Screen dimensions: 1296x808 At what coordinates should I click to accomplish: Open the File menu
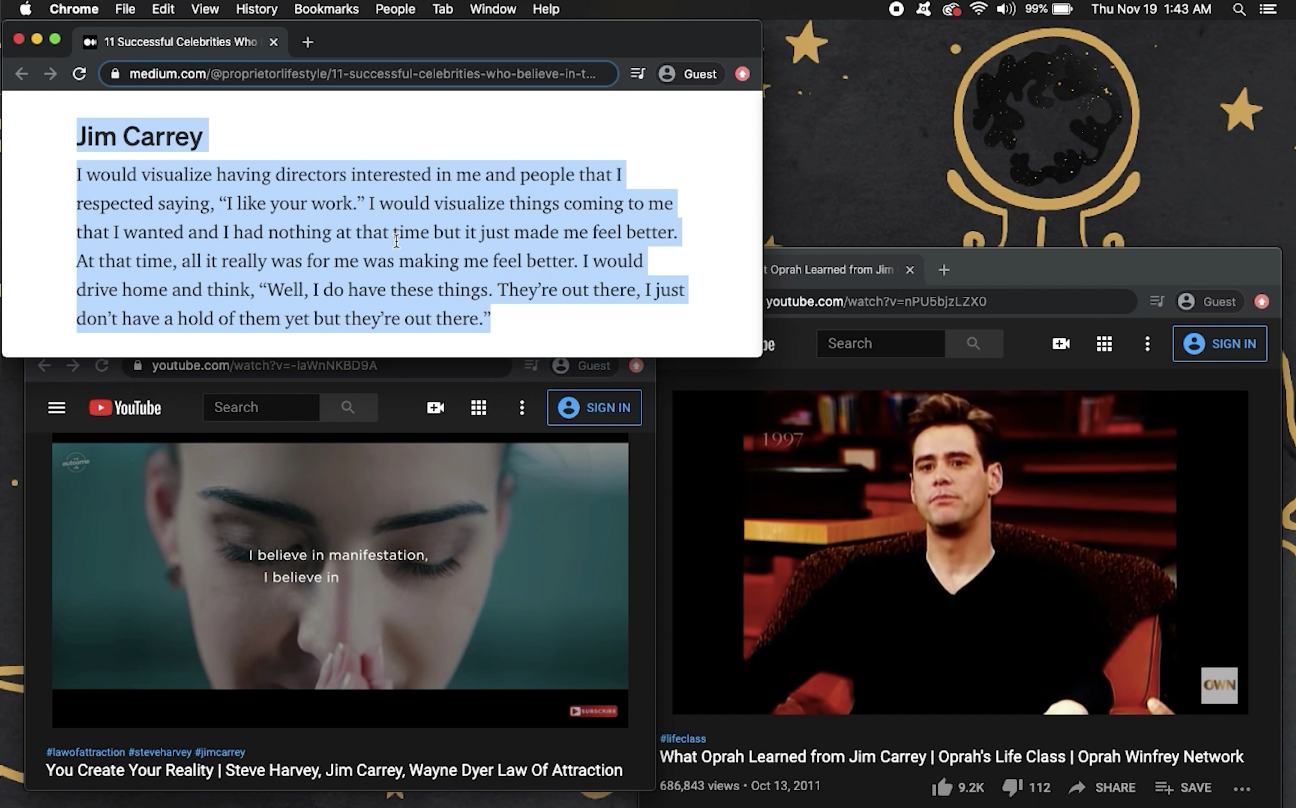point(125,9)
